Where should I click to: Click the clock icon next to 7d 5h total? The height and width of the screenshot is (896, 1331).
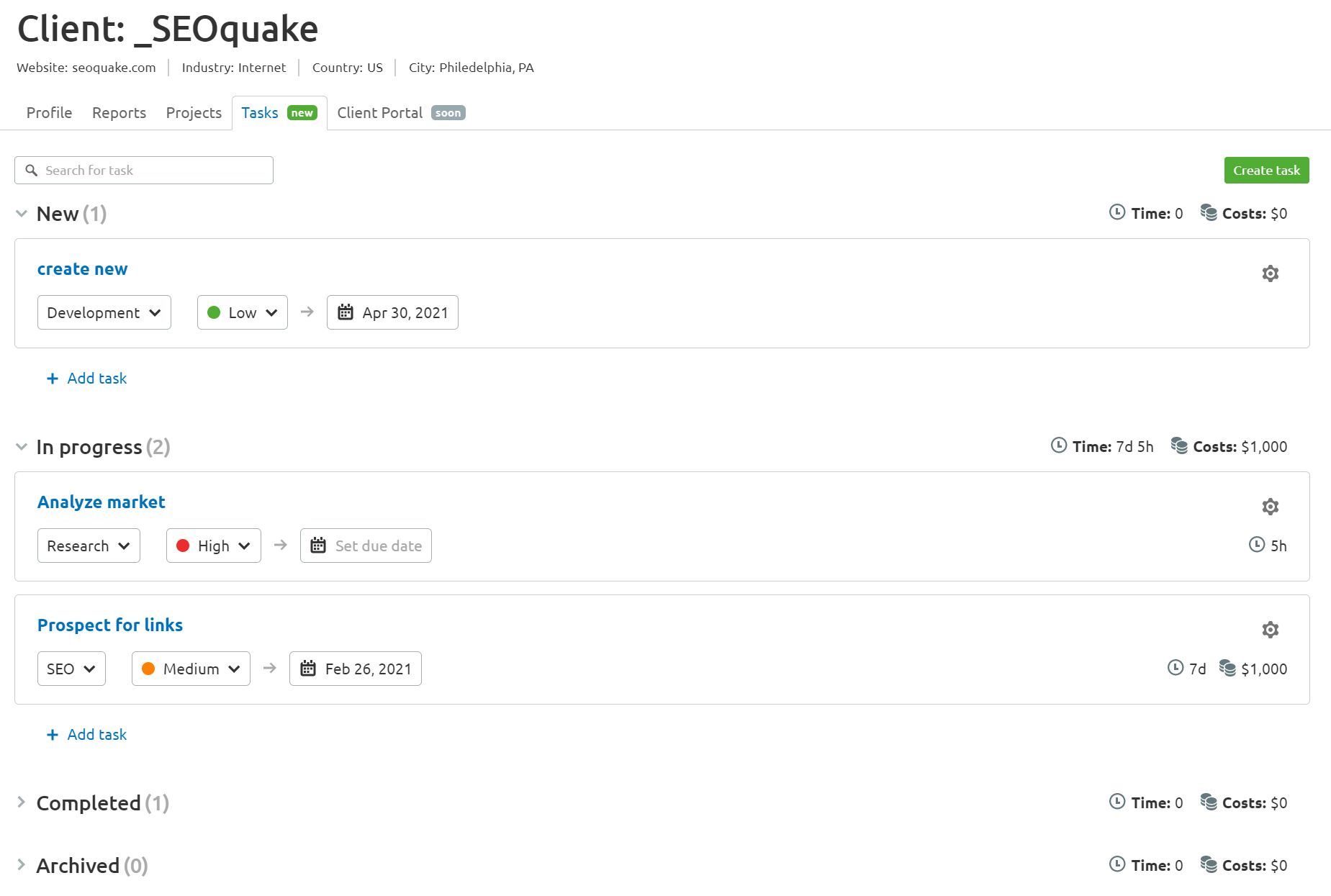[1057, 445]
